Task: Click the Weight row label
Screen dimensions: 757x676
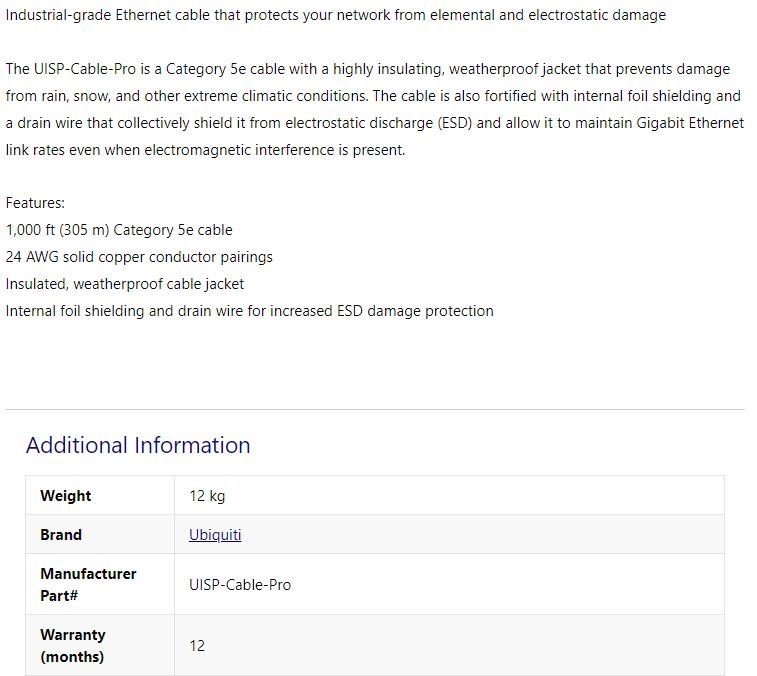Action: [65, 496]
